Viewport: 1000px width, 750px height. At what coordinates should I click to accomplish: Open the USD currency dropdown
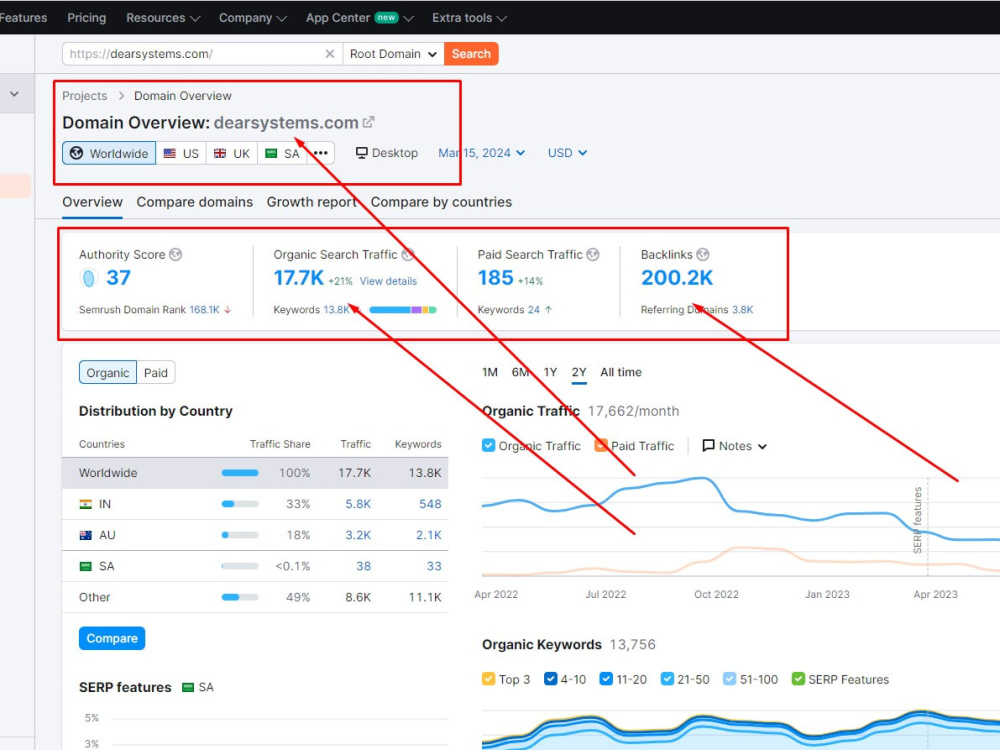coord(567,153)
